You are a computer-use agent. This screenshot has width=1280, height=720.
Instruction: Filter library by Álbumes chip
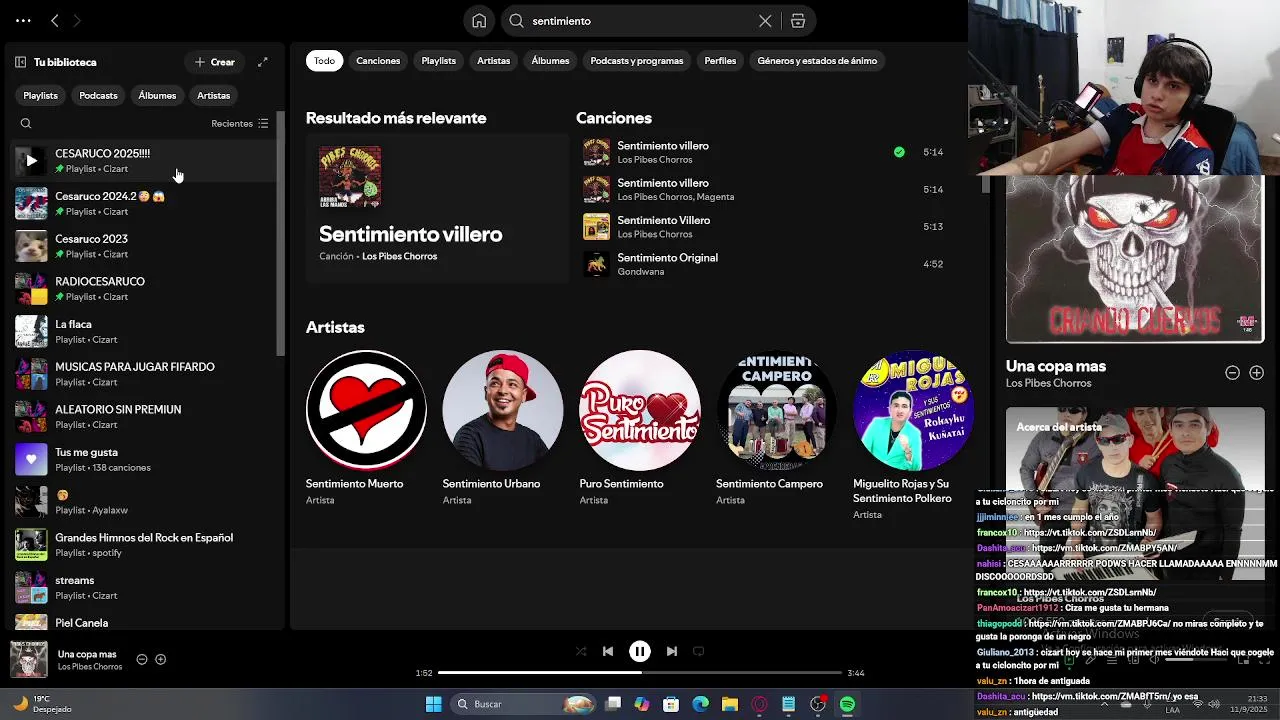157,96
